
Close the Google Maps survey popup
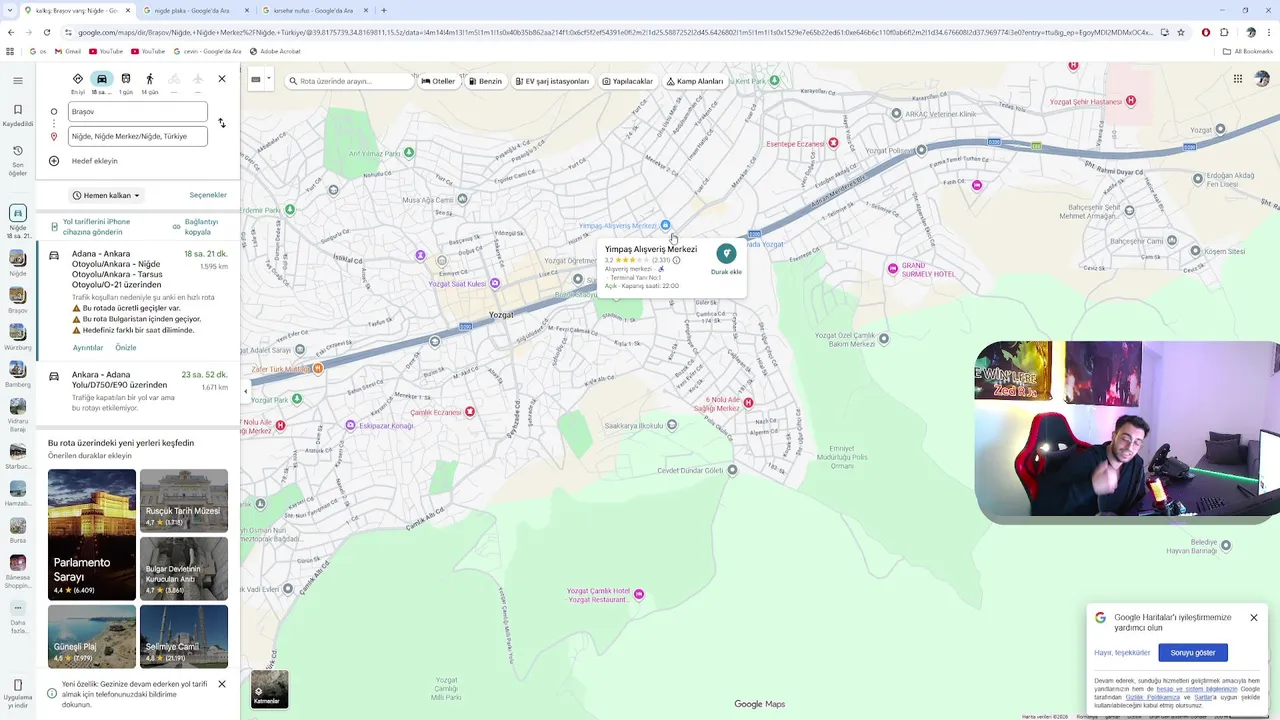click(x=1254, y=618)
